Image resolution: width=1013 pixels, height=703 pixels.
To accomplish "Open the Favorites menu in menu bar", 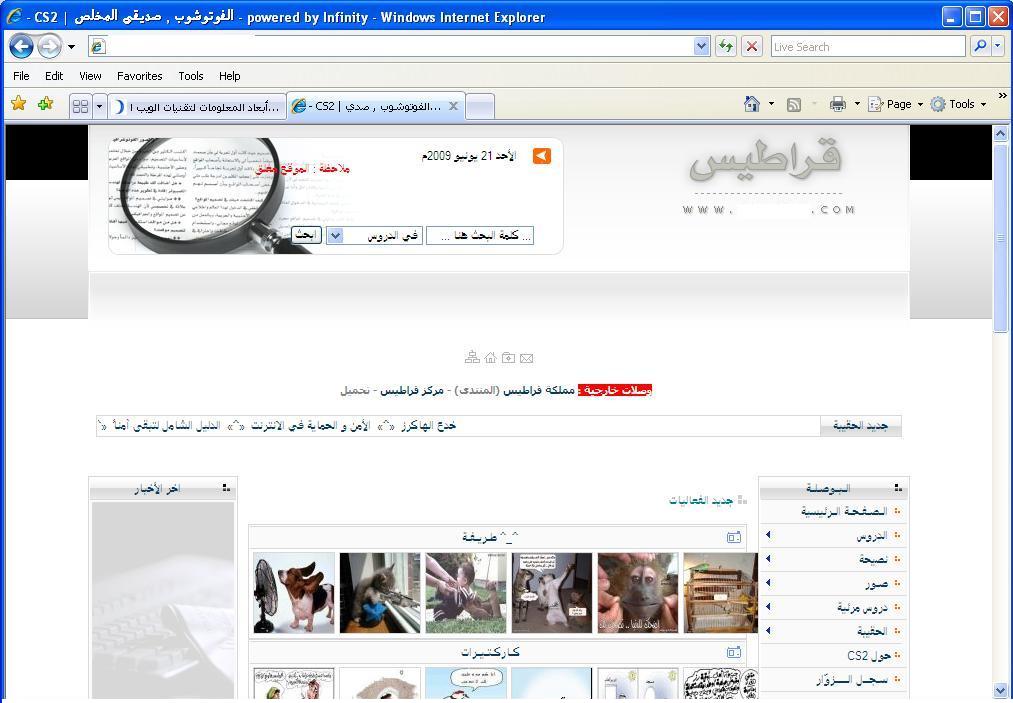I will point(139,76).
